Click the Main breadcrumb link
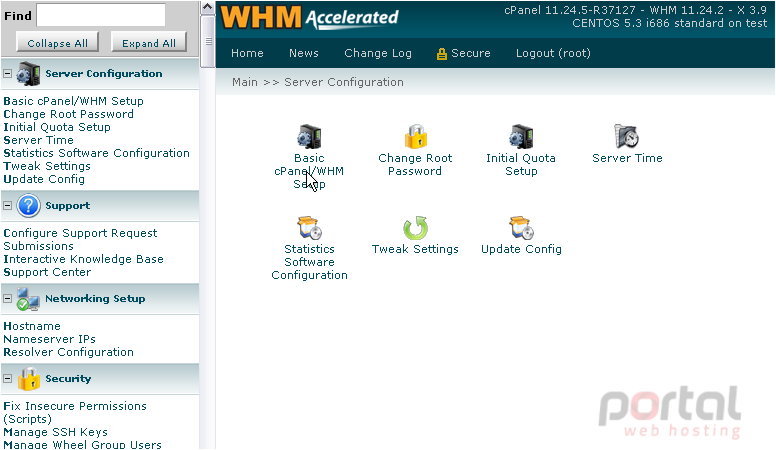Viewport: 776px width, 450px height. (x=245, y=82)
